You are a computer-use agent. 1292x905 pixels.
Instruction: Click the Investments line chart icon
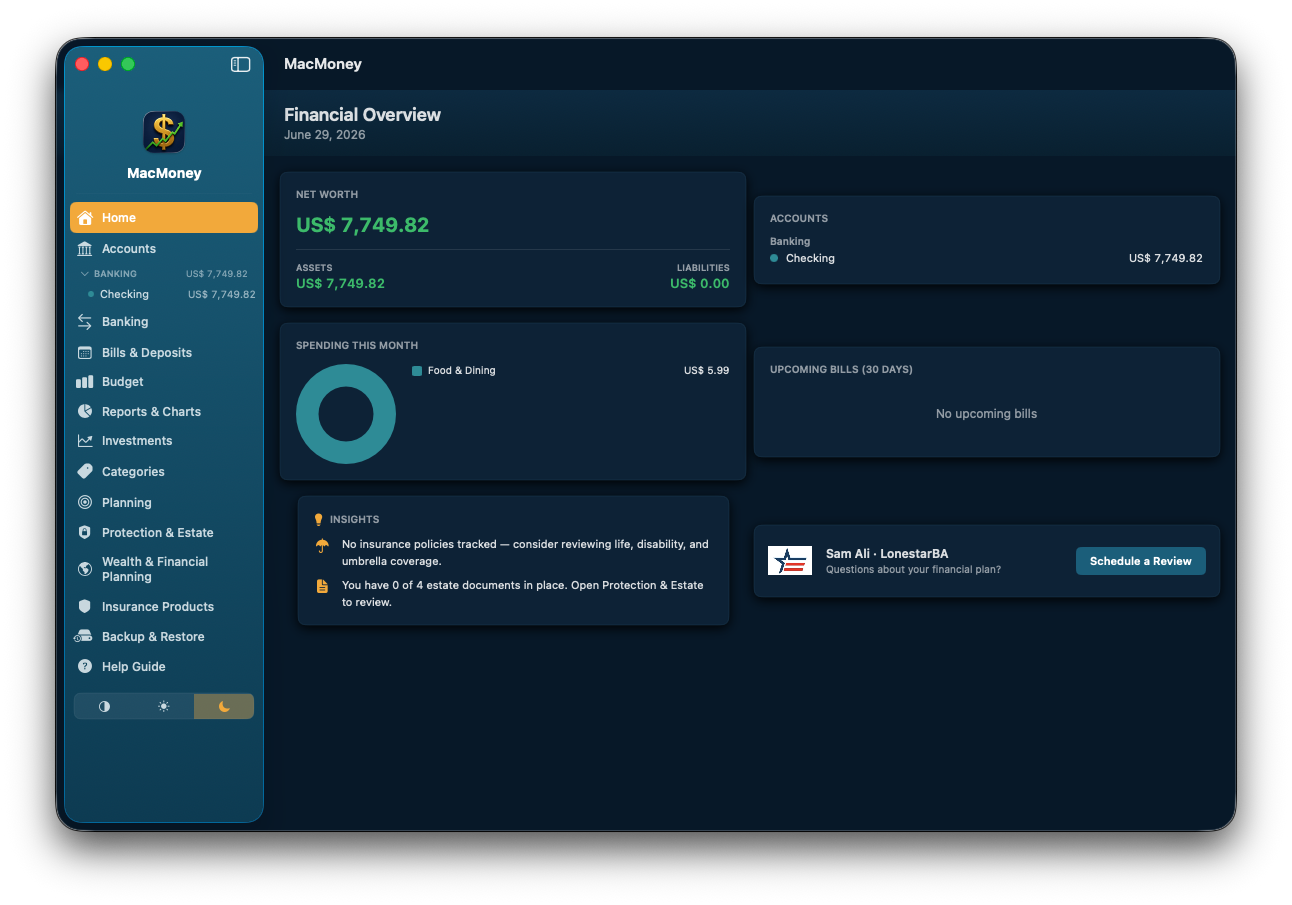coord(85,441)
